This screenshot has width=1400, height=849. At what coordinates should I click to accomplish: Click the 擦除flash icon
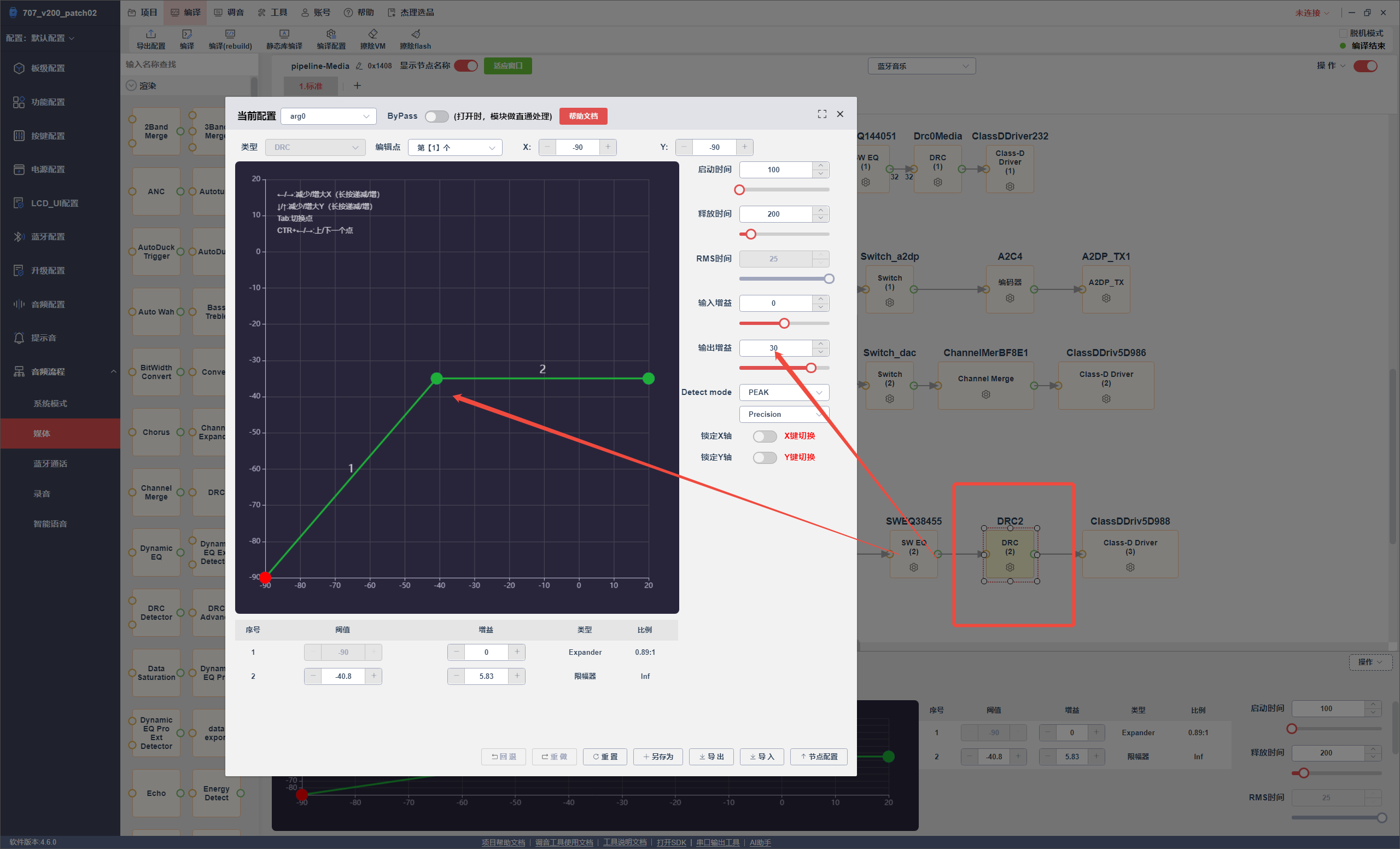(415, 34)
